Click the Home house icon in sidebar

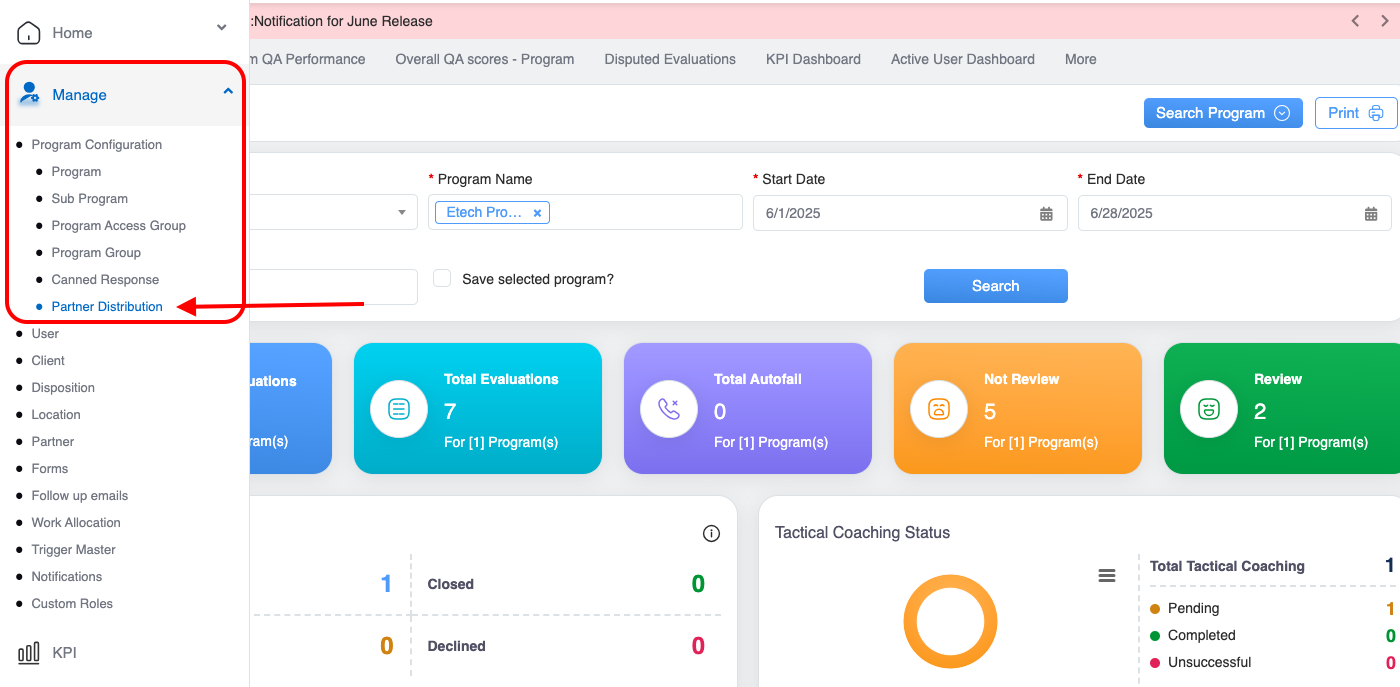(29, 32)
